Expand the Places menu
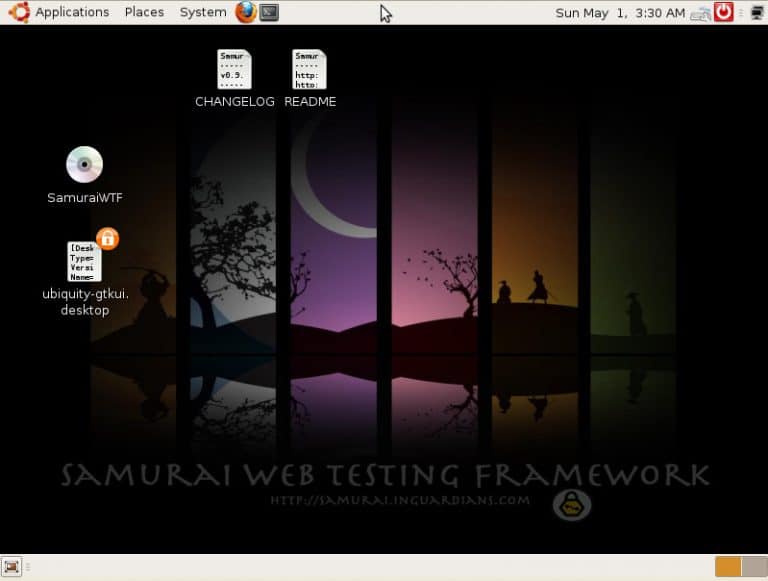Screen dimensions: 768x581 point(144,12)
